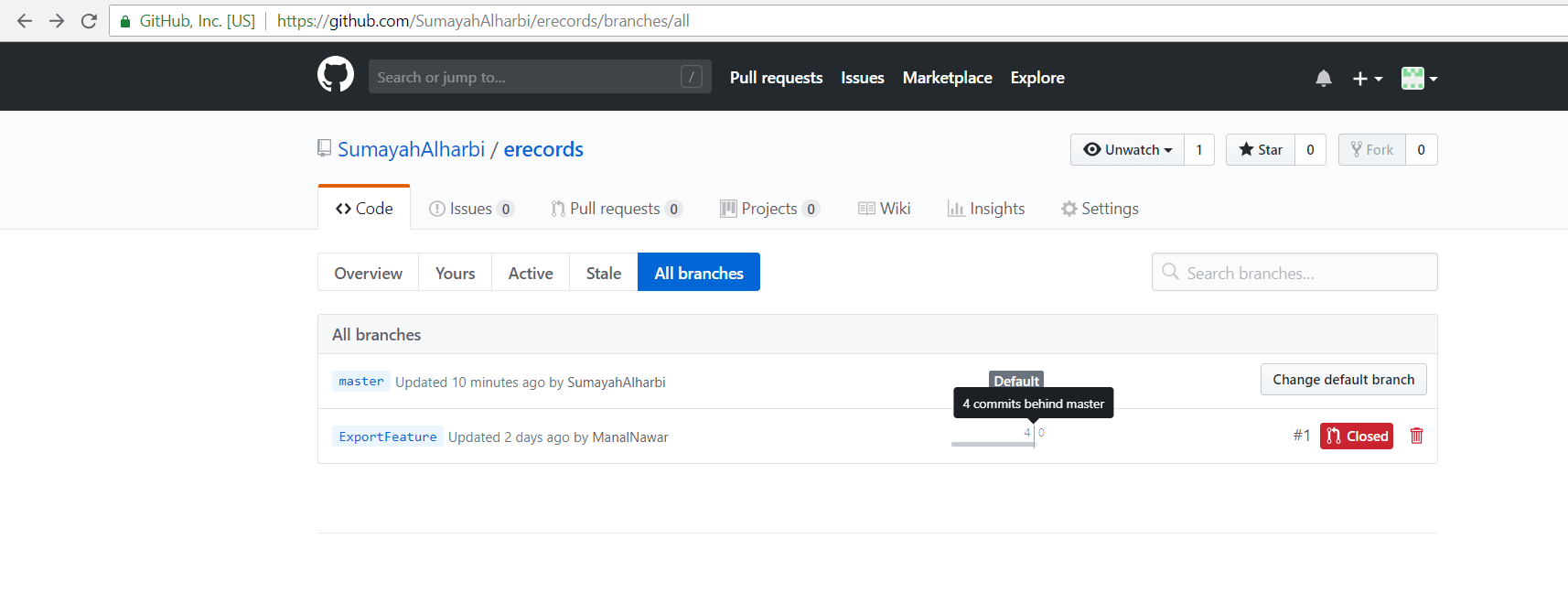This screenshot has height=593, width=1568.
Task: Click the GitHub octocat logo
Action: 336,74
